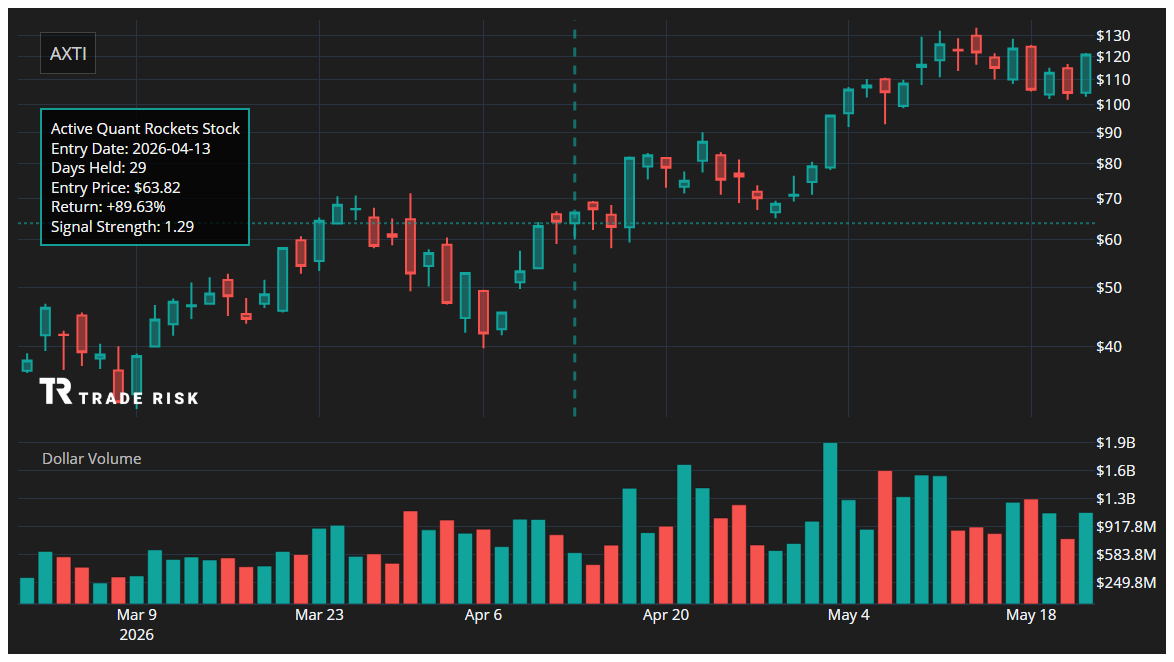Select the 'Entry Price: $63.82' text
The height and width of the screenshot is (662, 1174).
tap(115, 187)
